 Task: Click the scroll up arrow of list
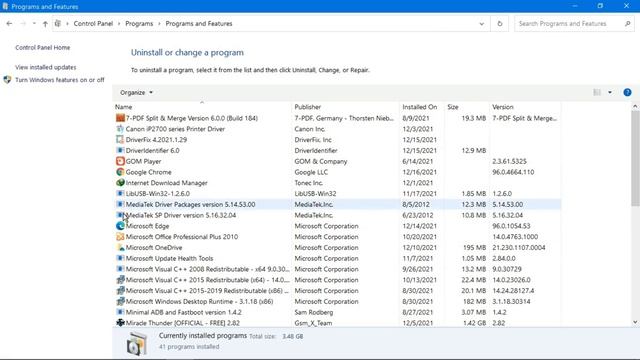tap(635, 106)
